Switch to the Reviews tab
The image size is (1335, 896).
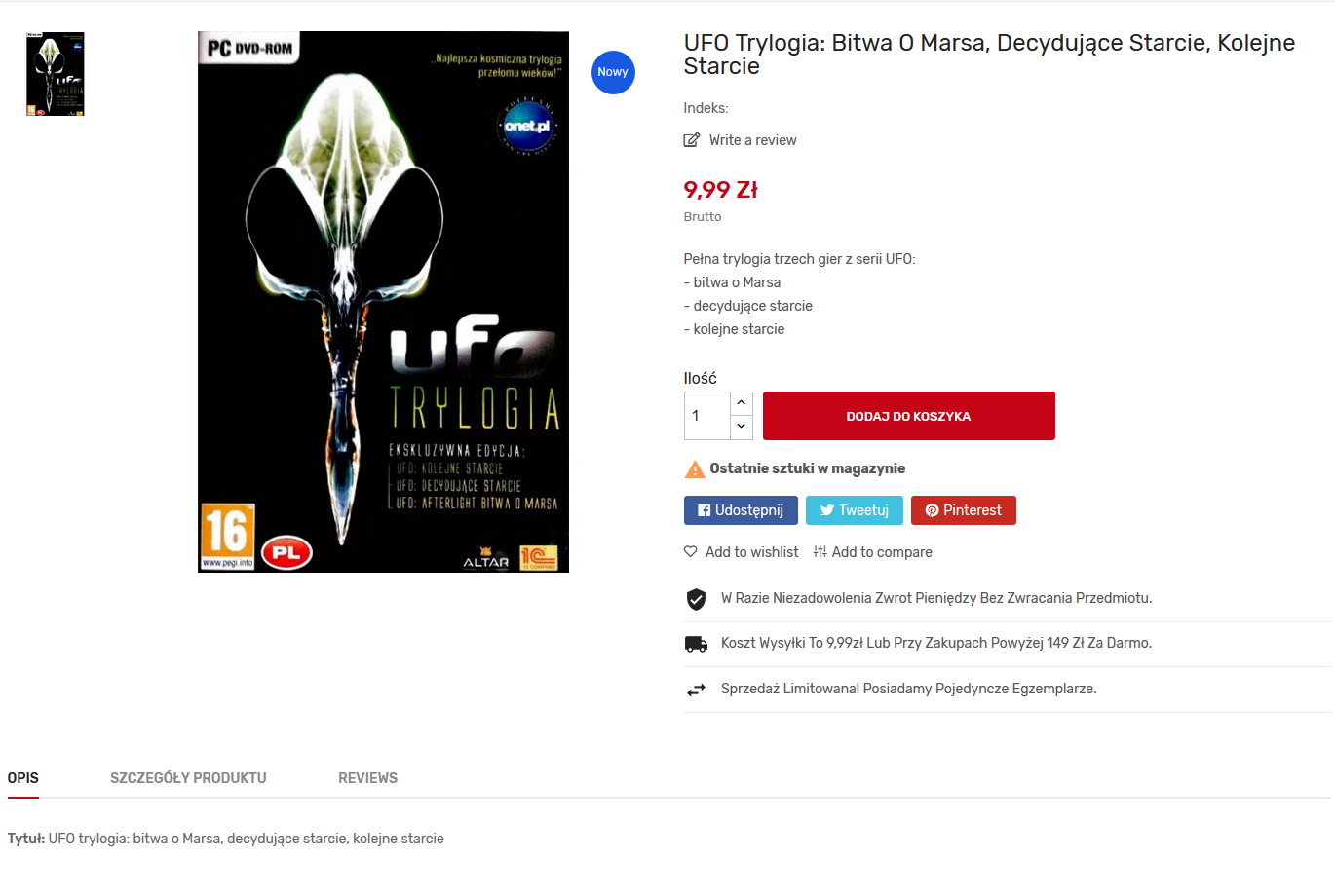pos(367,778)
